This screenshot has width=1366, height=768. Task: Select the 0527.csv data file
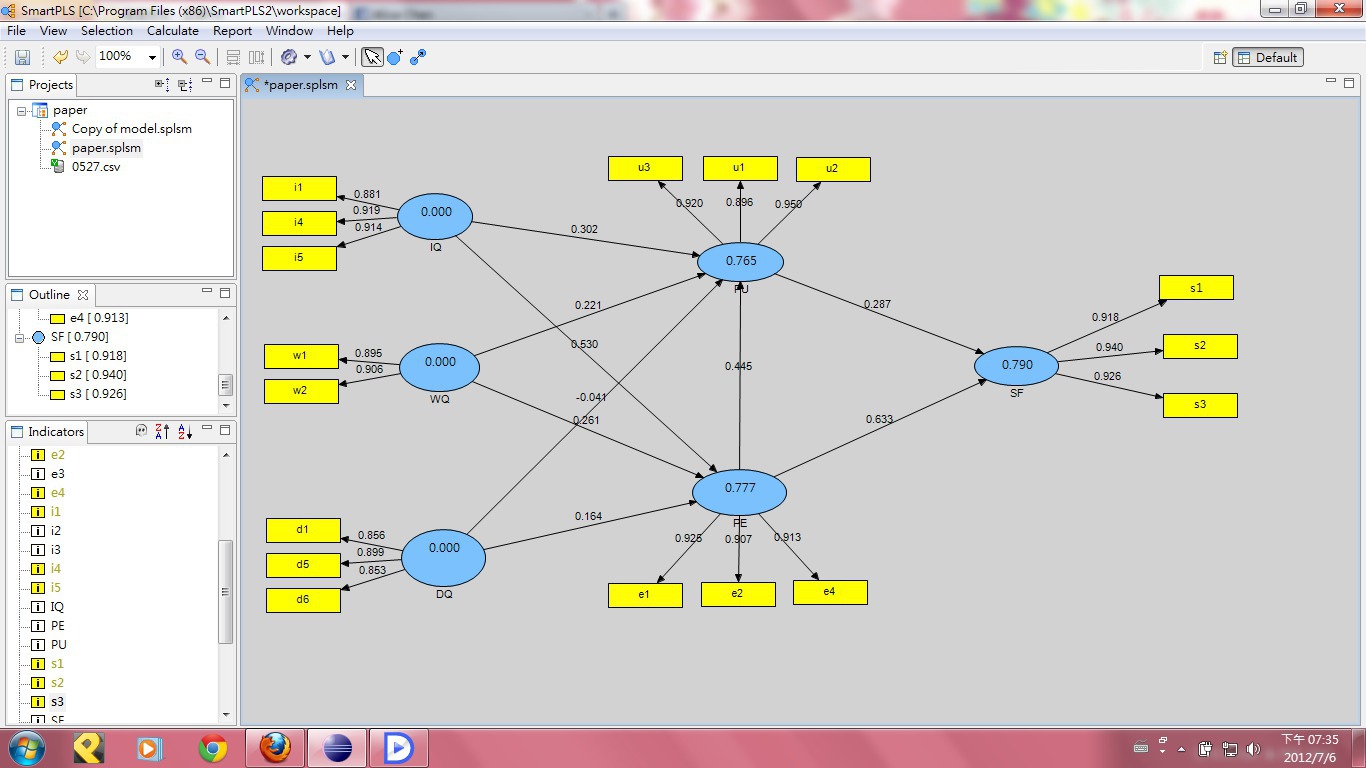tap(95, 167)
